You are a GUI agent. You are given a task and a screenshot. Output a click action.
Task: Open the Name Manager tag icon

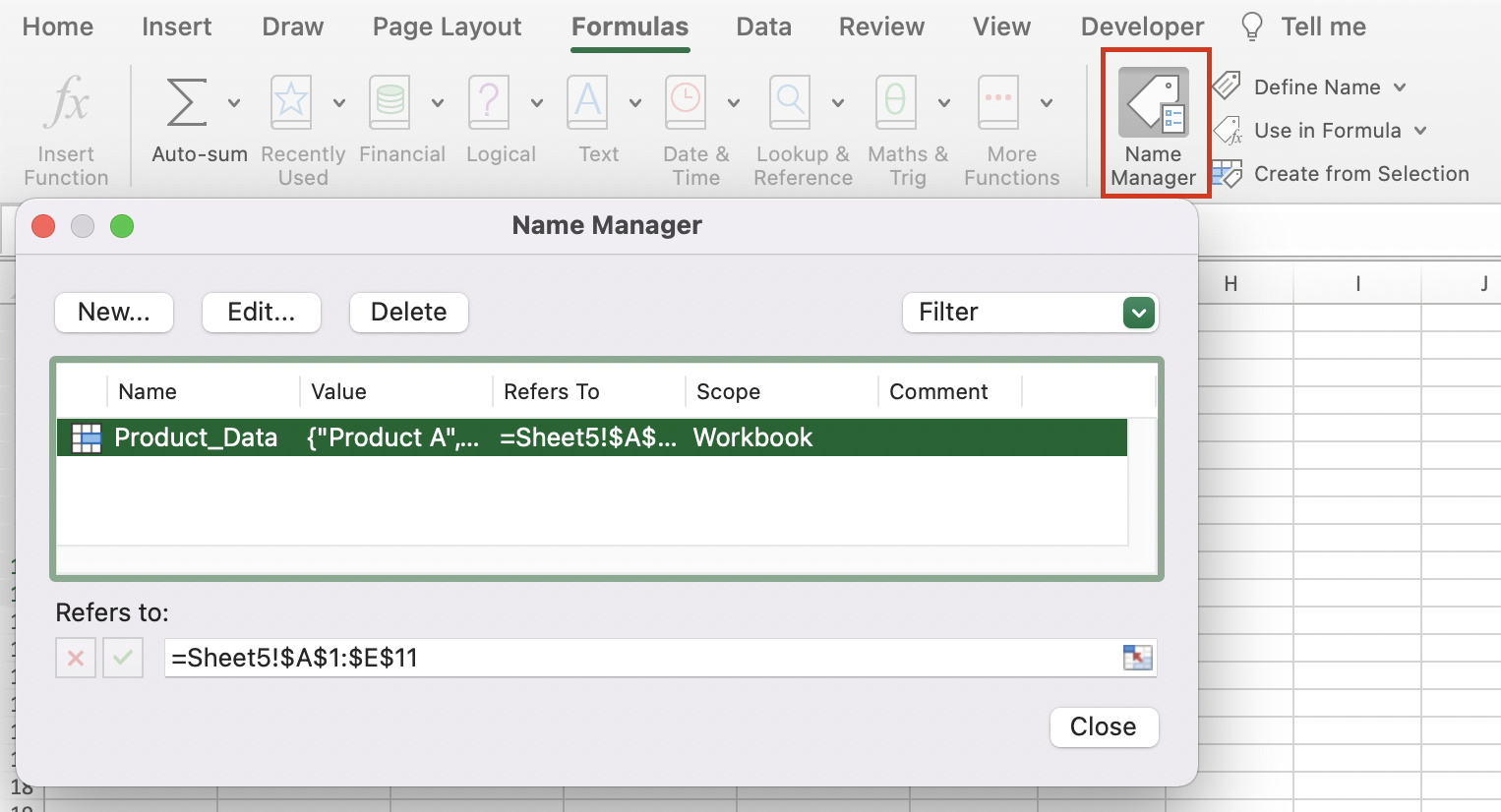point(1154,102)
